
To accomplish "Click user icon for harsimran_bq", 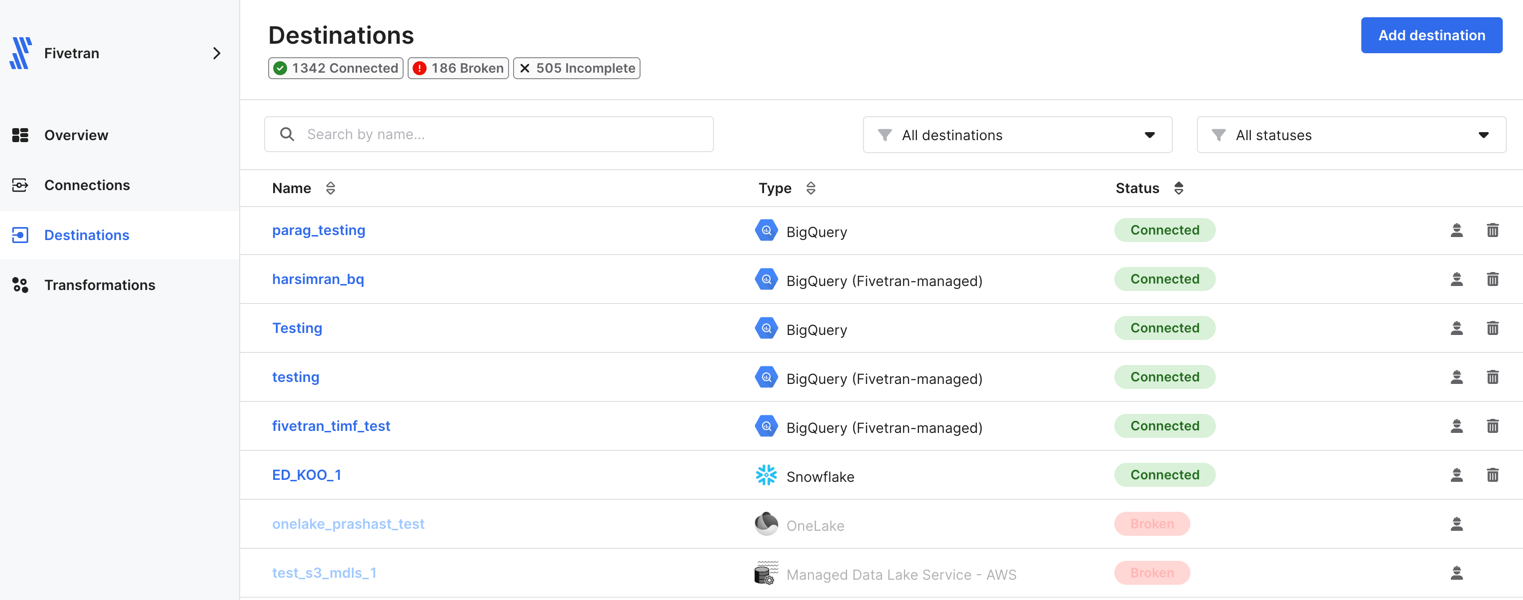I will click(x=1457, y=279).
